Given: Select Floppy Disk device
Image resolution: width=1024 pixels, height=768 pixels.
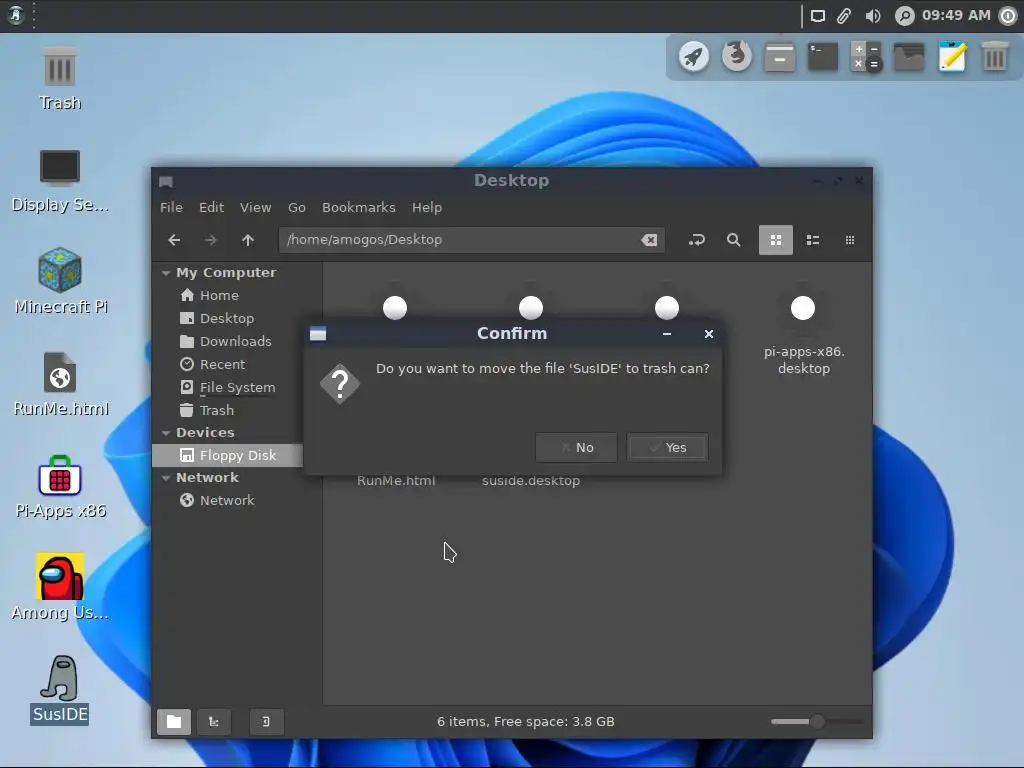Looking at the screenshot, I should click(x=227, y=455).
